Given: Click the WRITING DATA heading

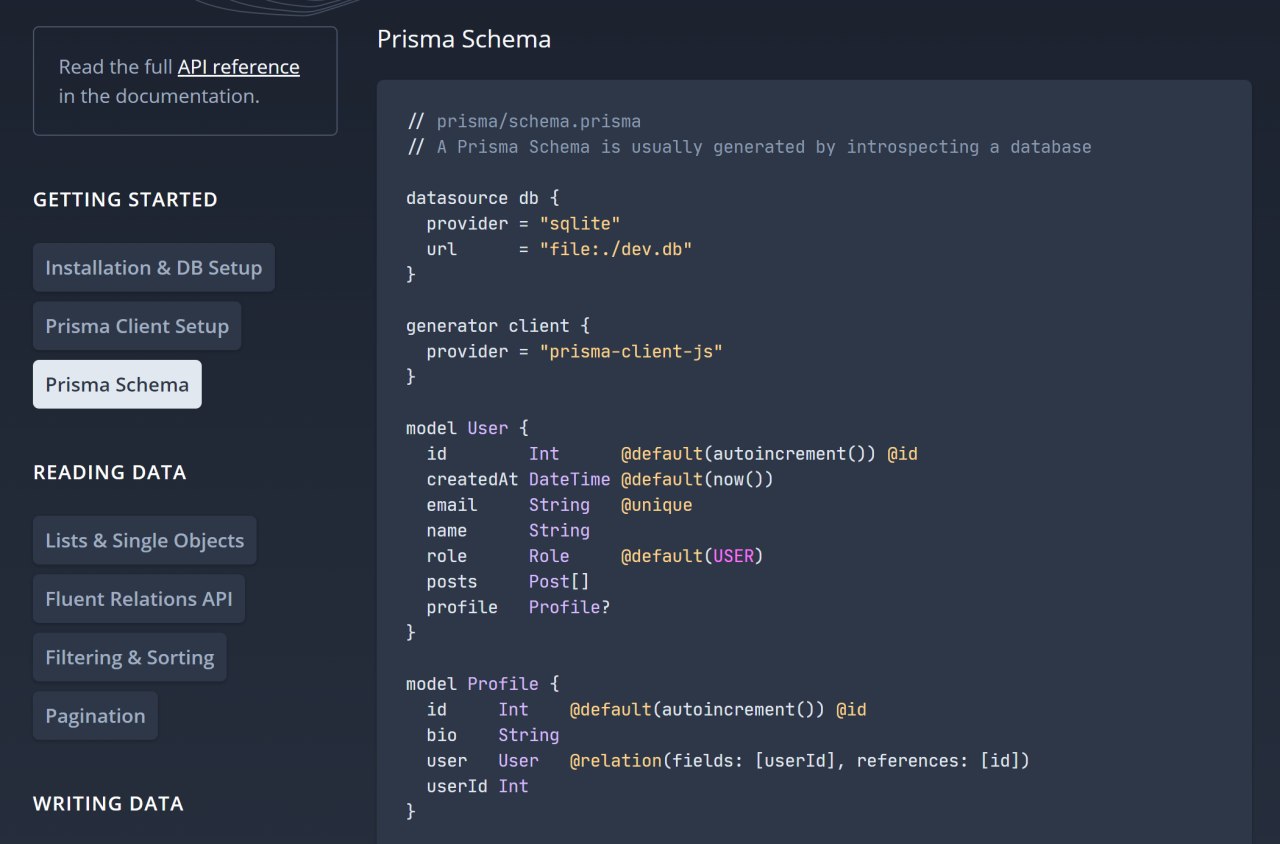Looking at the screenshot, I should coord(108,804).
